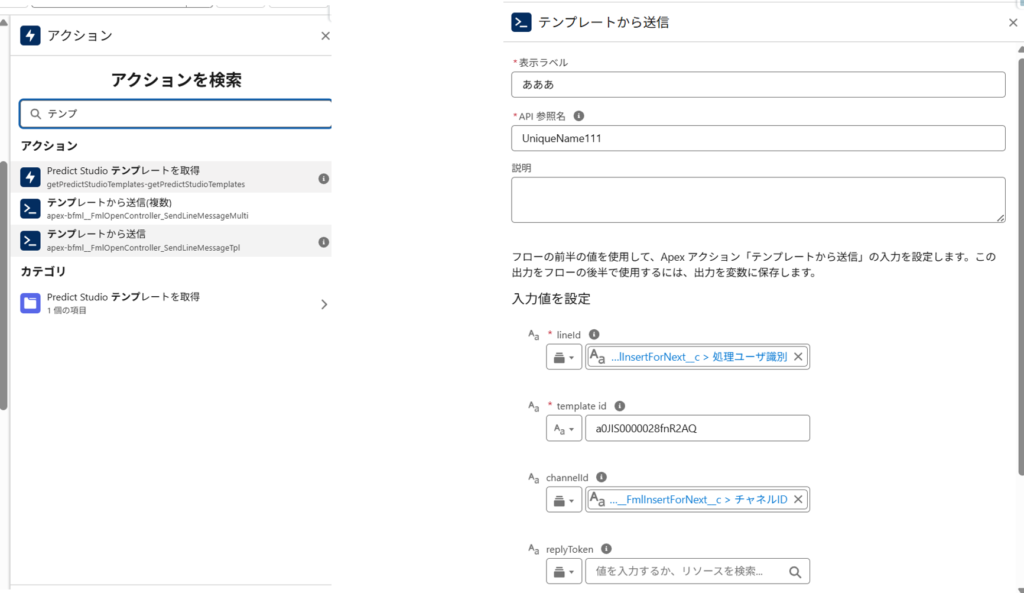
Task: Edit template id value a0JIS0000028fnR2AQ
Action: pyautogui.click(x=697, y=428)
